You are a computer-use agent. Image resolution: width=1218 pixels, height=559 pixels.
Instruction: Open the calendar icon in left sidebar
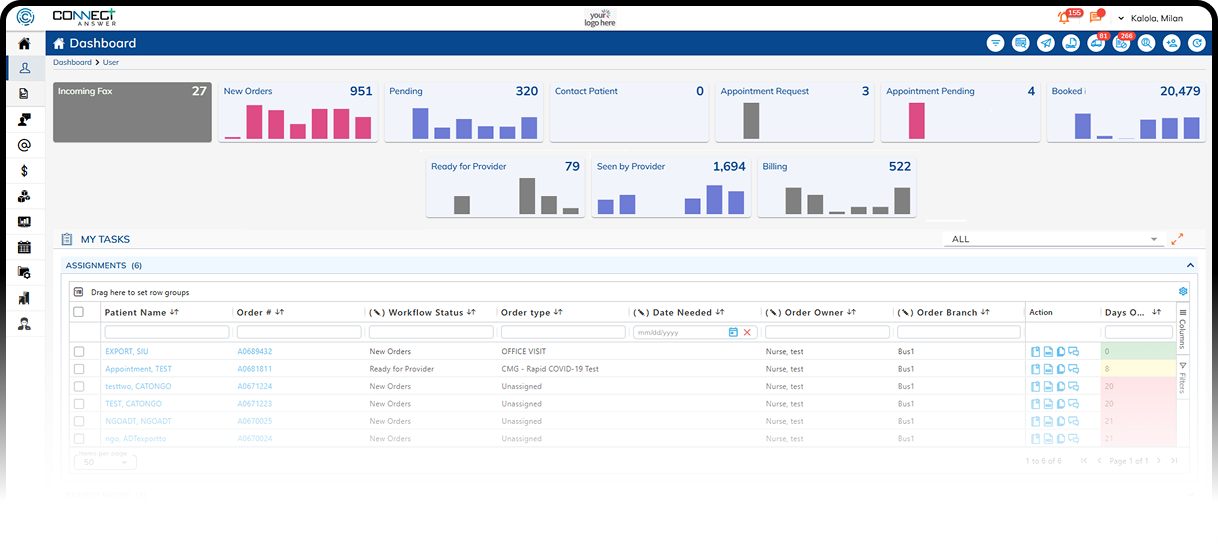[24, 246]
